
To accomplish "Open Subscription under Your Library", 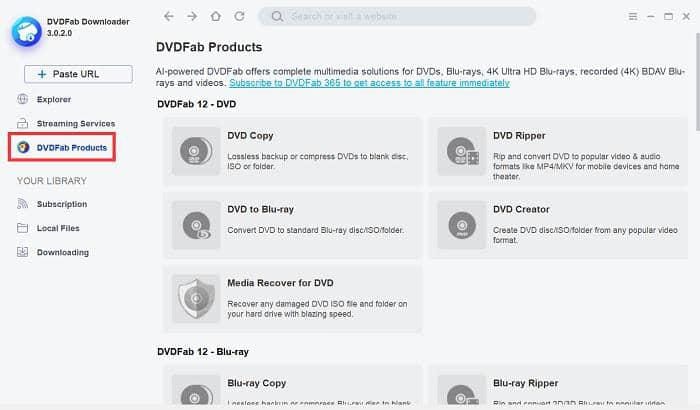I will point(62,204).
